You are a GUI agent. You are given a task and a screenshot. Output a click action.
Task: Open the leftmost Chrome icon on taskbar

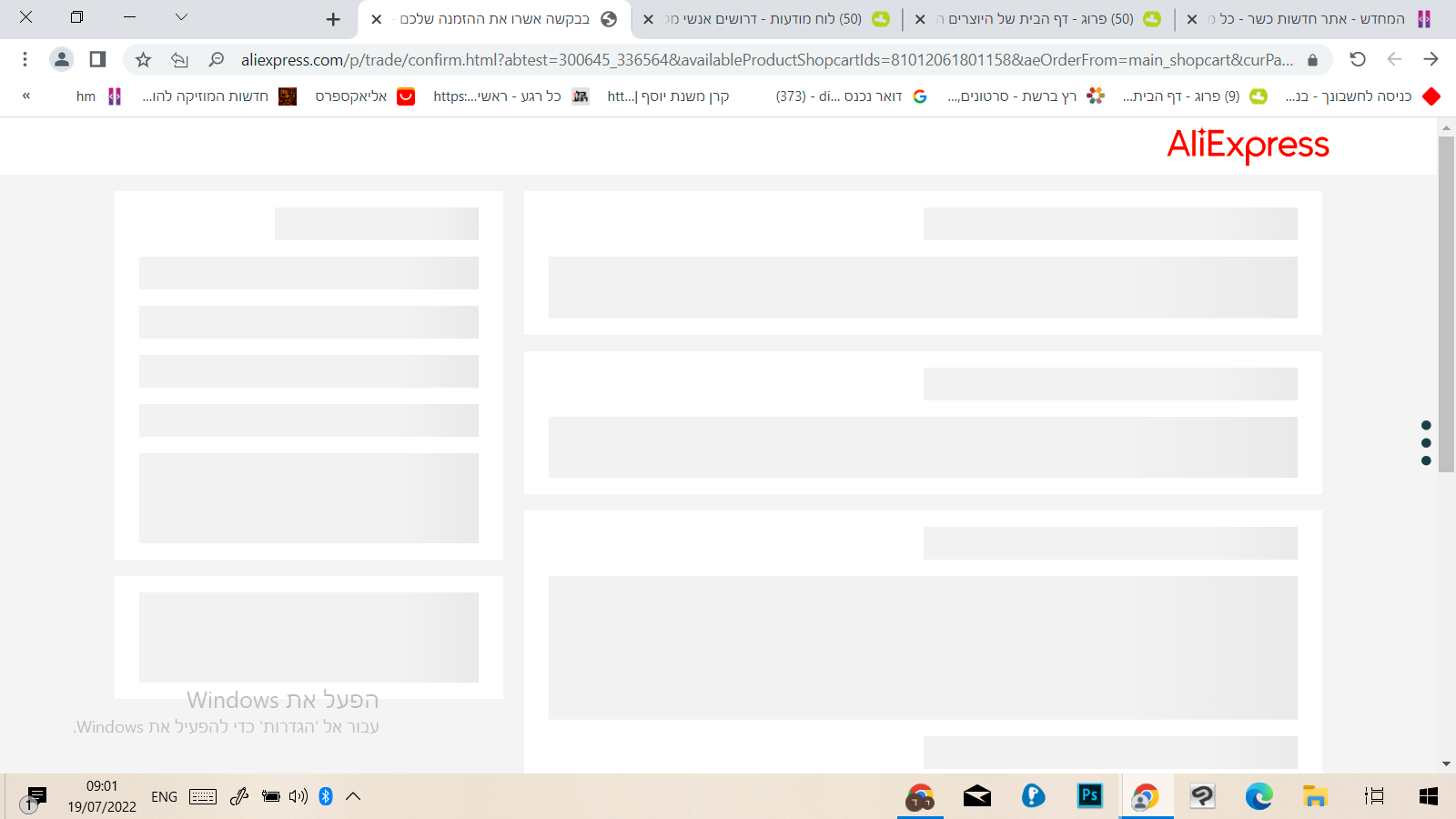(920, 797)
